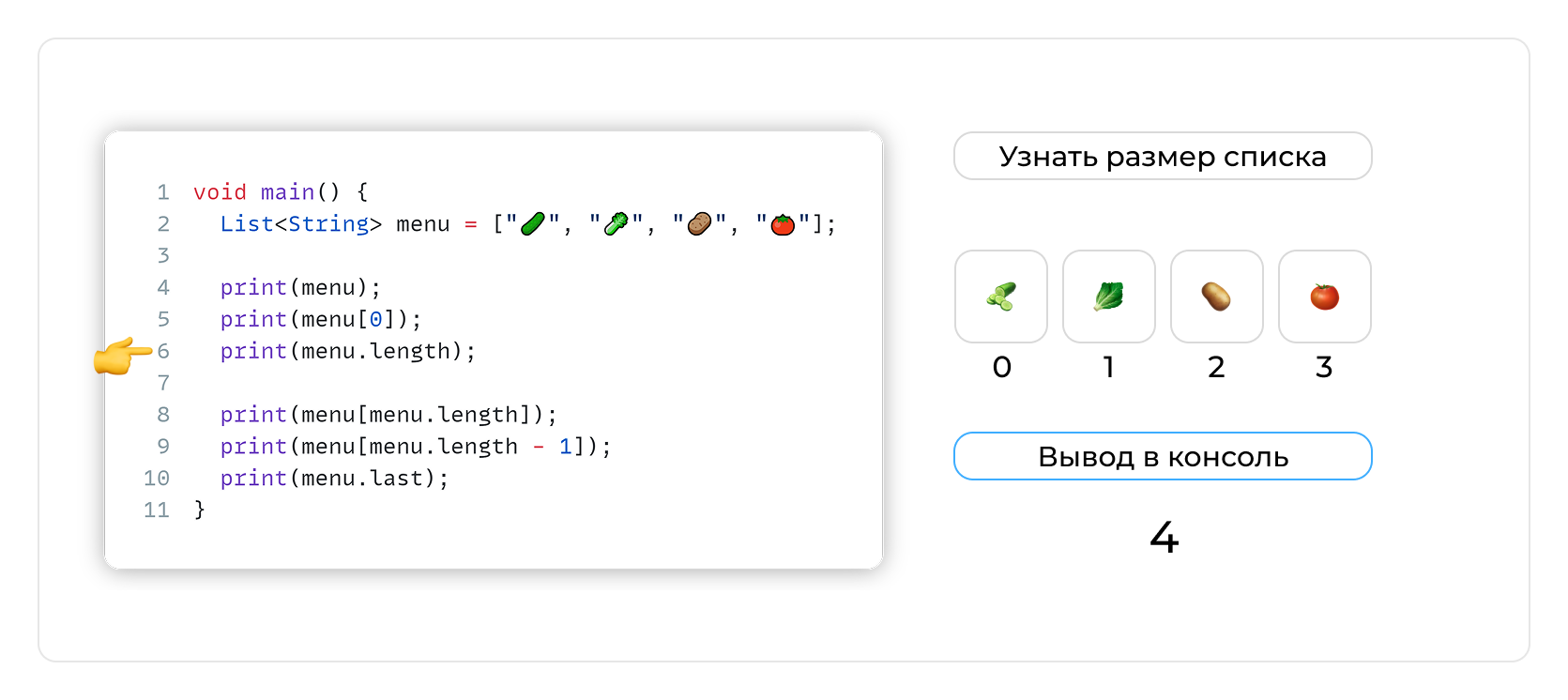This screenshot has height=700, width=1568.
Task: Click the print(menu[menu.length - 1]) line
Action: (x=416, y=447)
